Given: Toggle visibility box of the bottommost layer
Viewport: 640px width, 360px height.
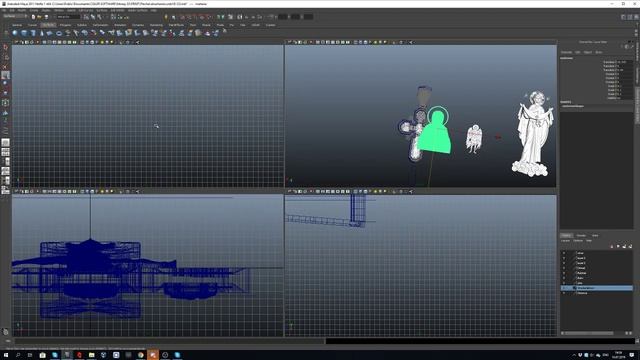Looking at the screenshot, I should (x=564, y=293).
